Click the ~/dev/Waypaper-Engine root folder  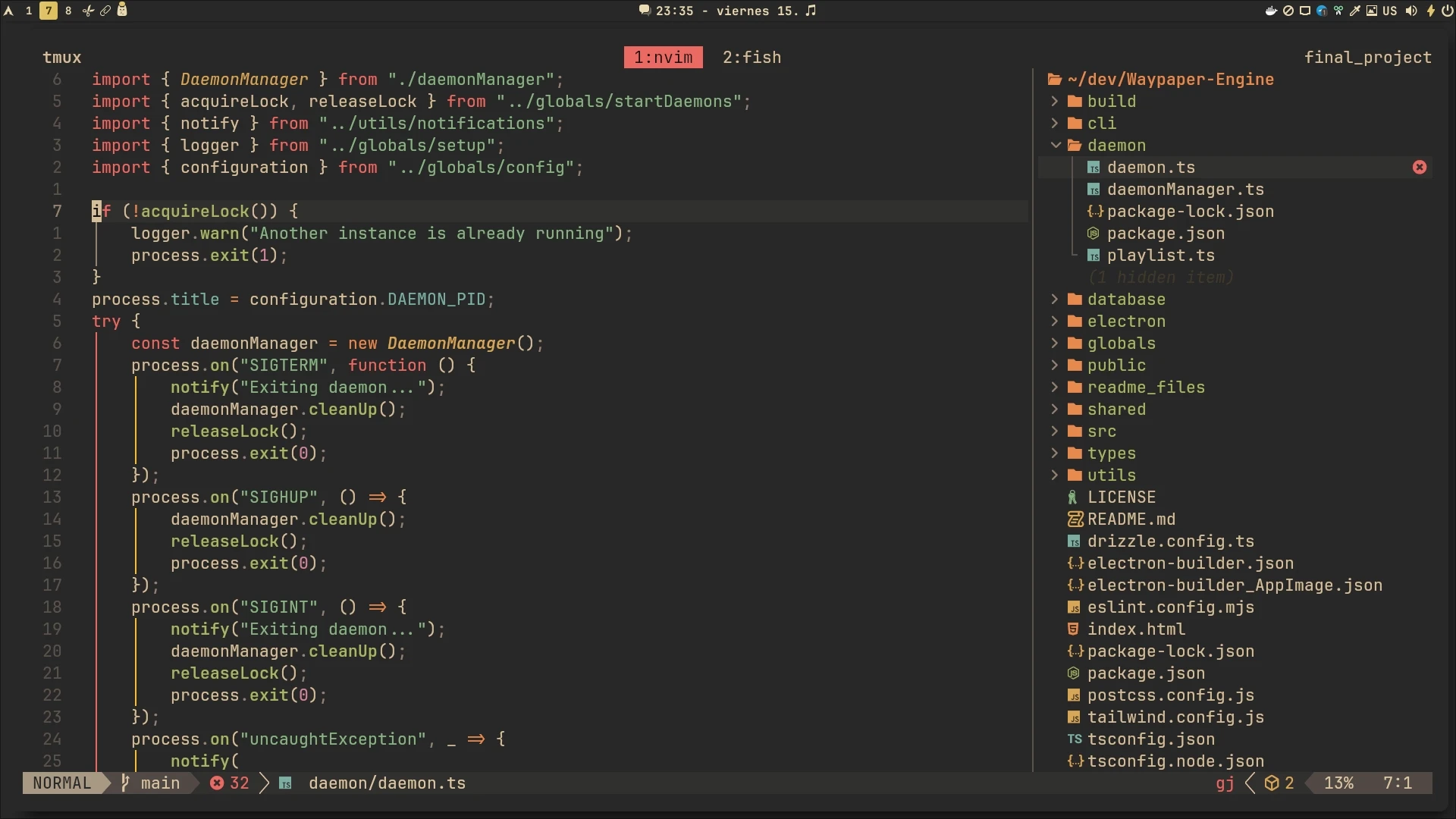1170,80
